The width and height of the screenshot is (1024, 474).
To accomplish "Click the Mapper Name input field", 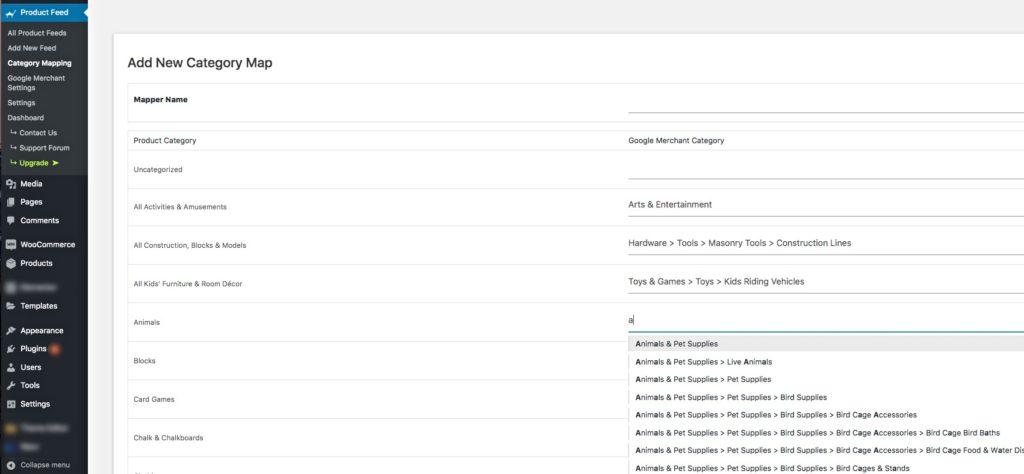I will 825,102.
